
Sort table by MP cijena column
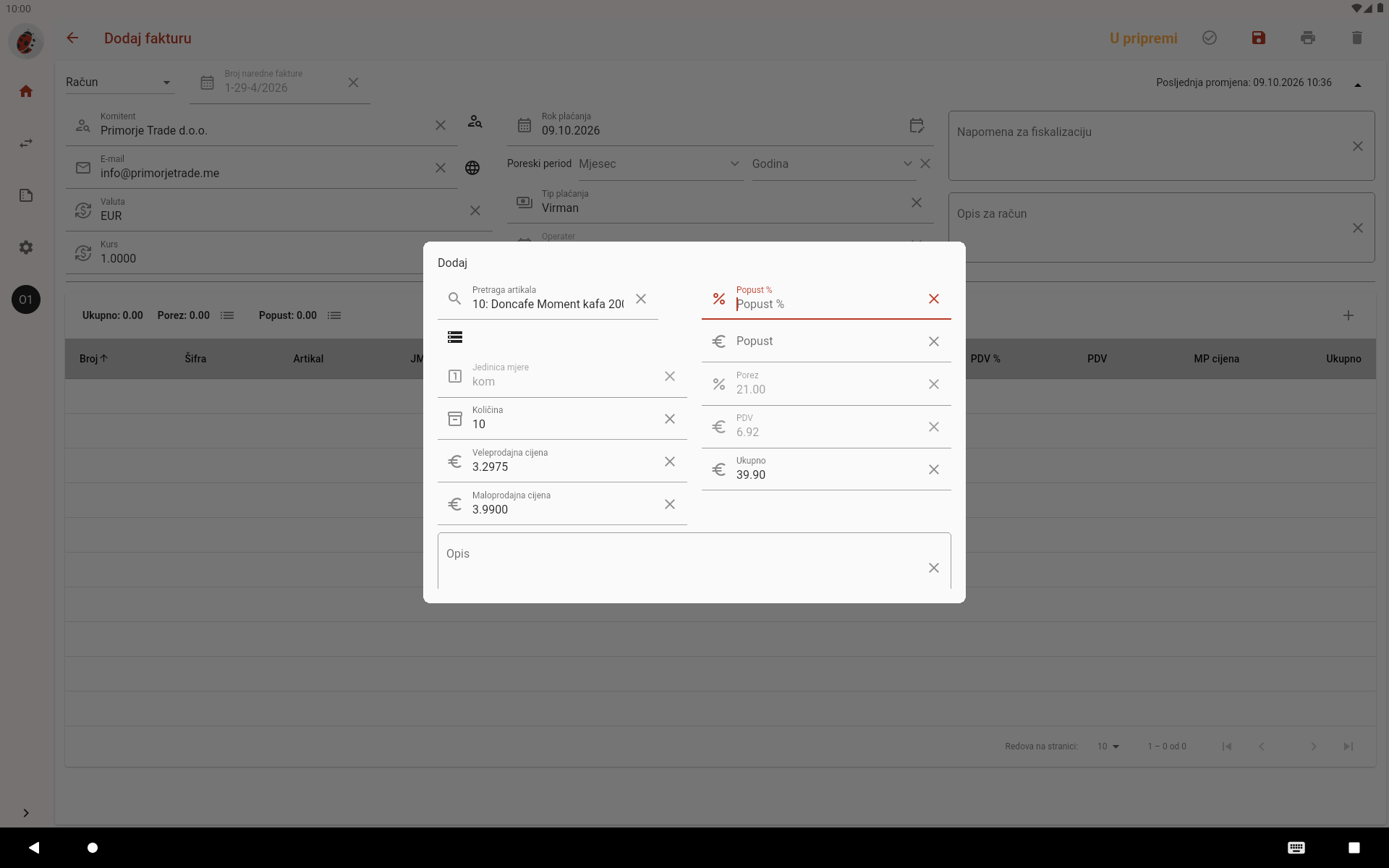coord(1216,359)
